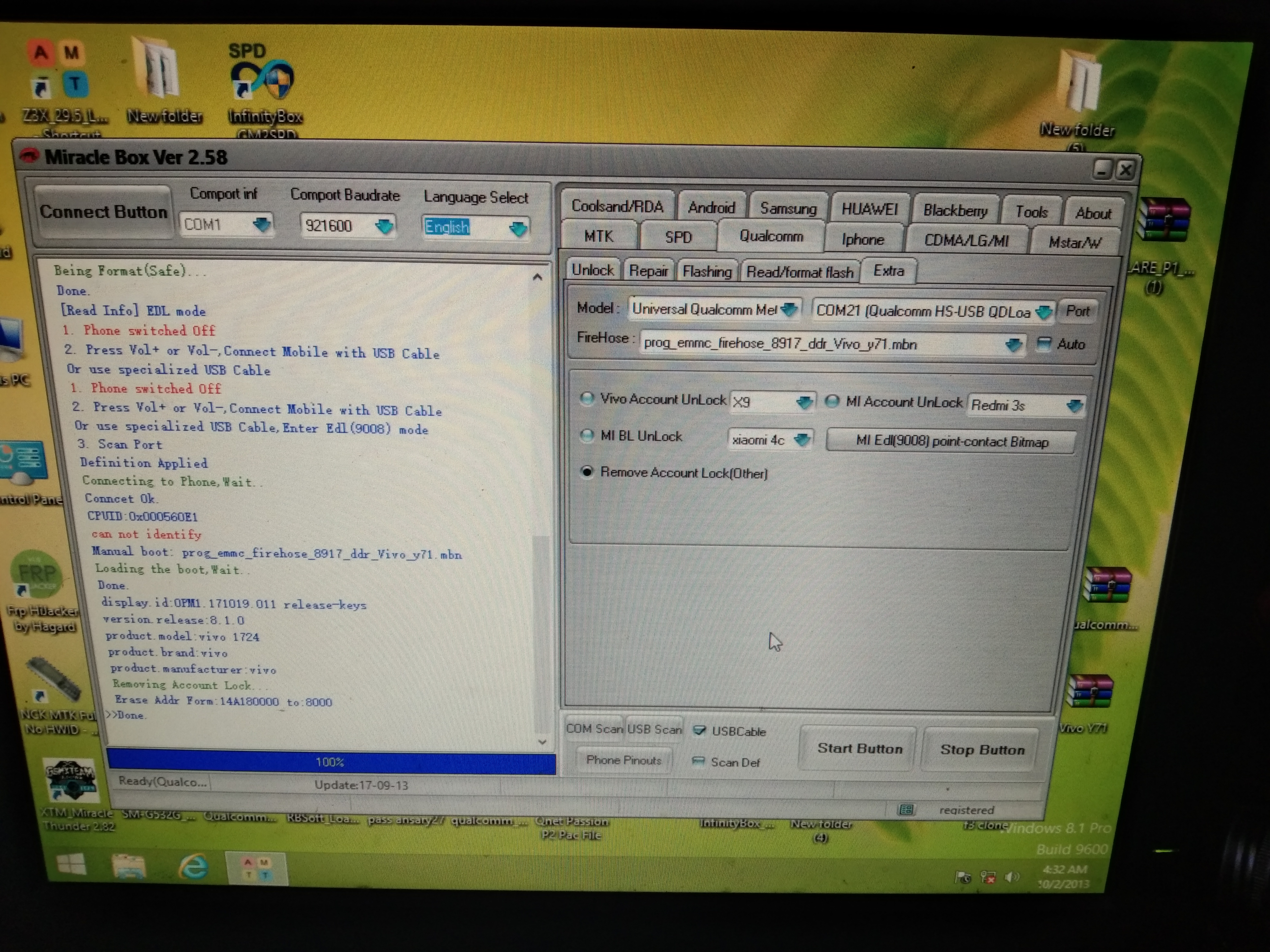Open the Iphone tab
Viewport: 1270px width, 952px height.
tap(862, 239)
